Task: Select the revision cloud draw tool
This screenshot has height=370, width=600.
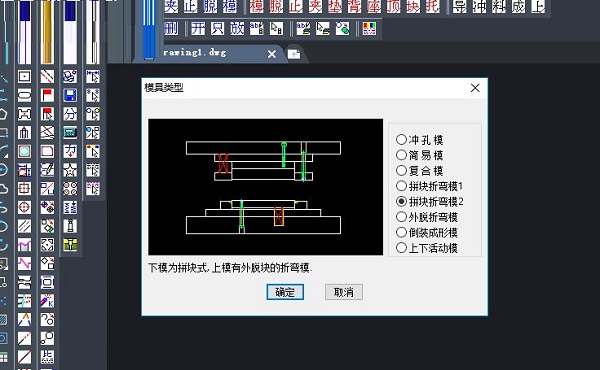Action: [x=3, y=189]
